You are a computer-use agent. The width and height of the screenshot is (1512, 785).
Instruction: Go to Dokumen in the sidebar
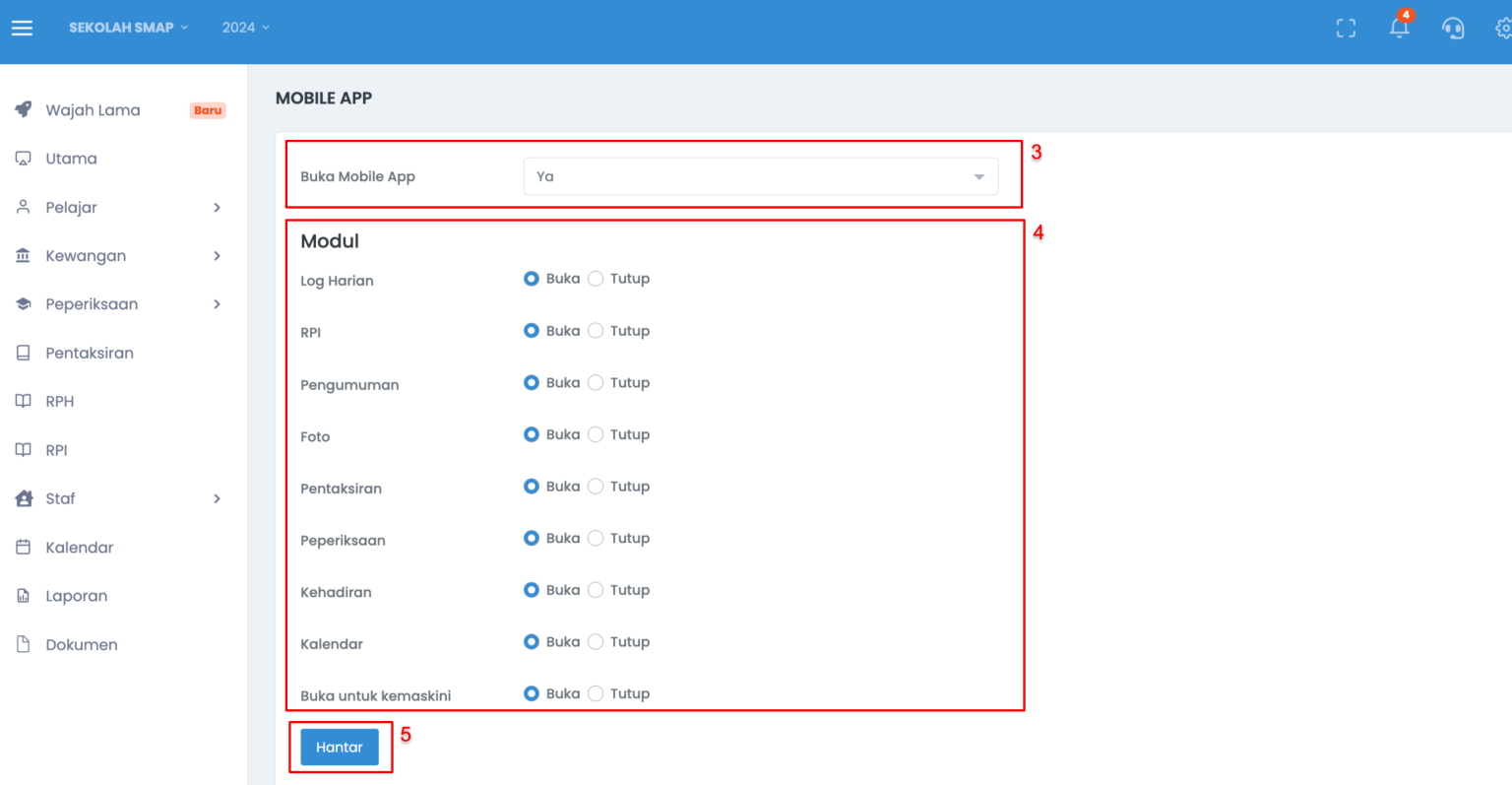[x=81, y=645]
